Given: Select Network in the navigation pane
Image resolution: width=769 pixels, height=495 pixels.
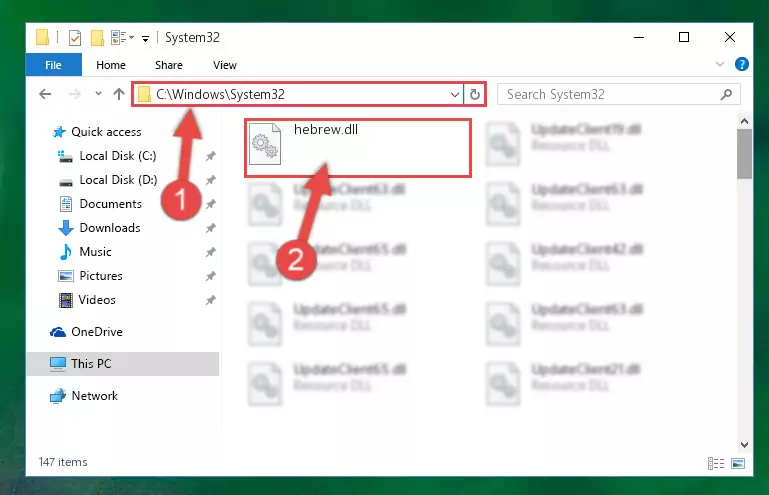Looking at the screenshot, I should click(94, 396).
